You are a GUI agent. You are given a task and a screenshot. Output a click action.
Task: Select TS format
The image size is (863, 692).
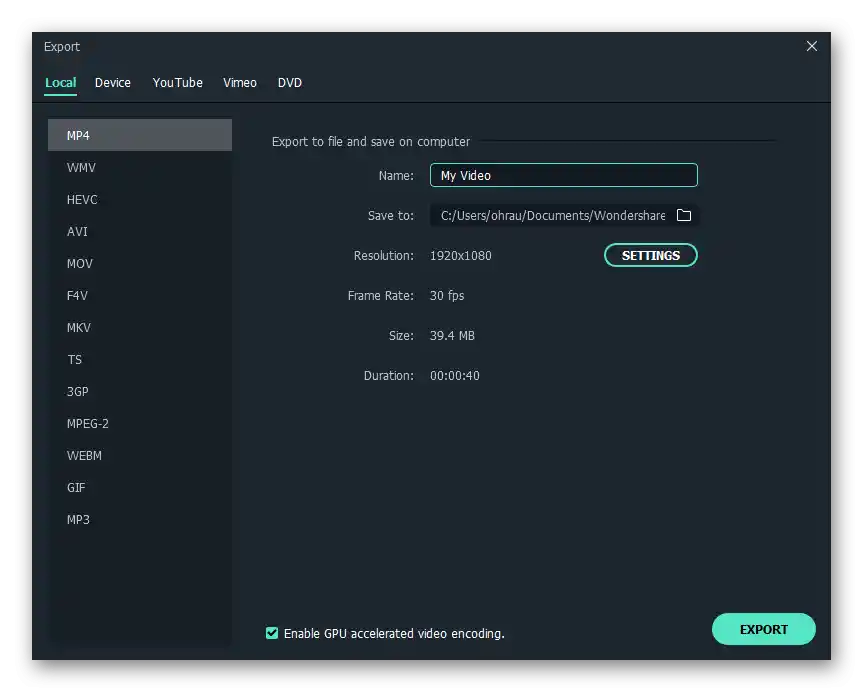click(140, 359)
